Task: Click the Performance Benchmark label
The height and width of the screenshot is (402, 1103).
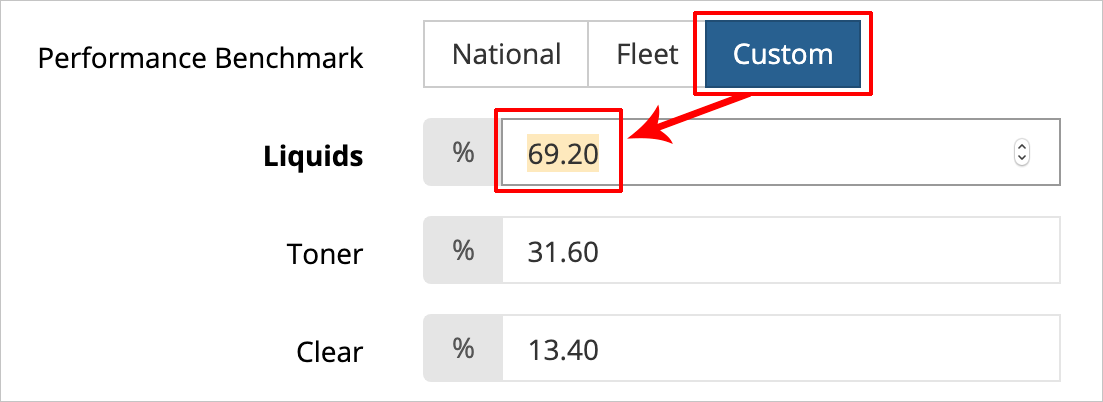Action: (200, 57)
